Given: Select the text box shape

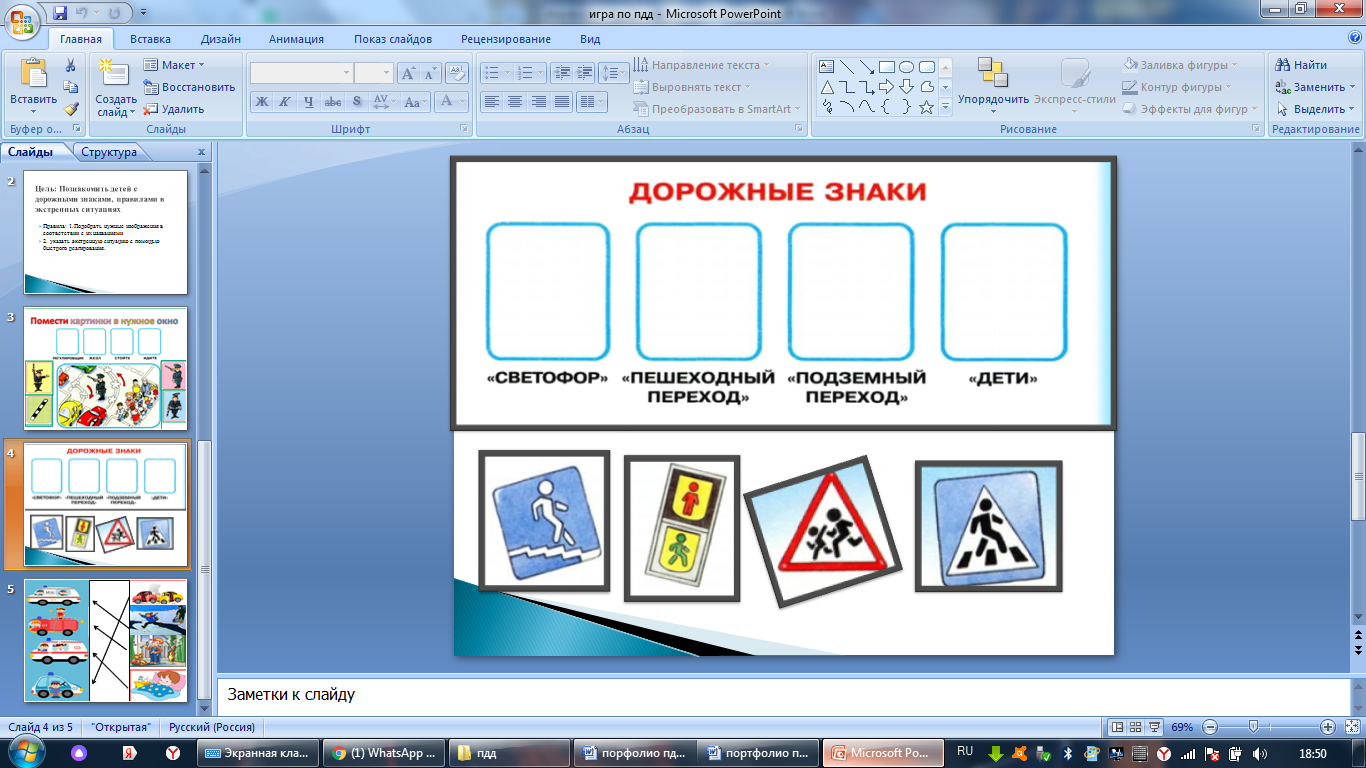Looking at the screenshot, I should pyautogui.click(x=827, y=67).
